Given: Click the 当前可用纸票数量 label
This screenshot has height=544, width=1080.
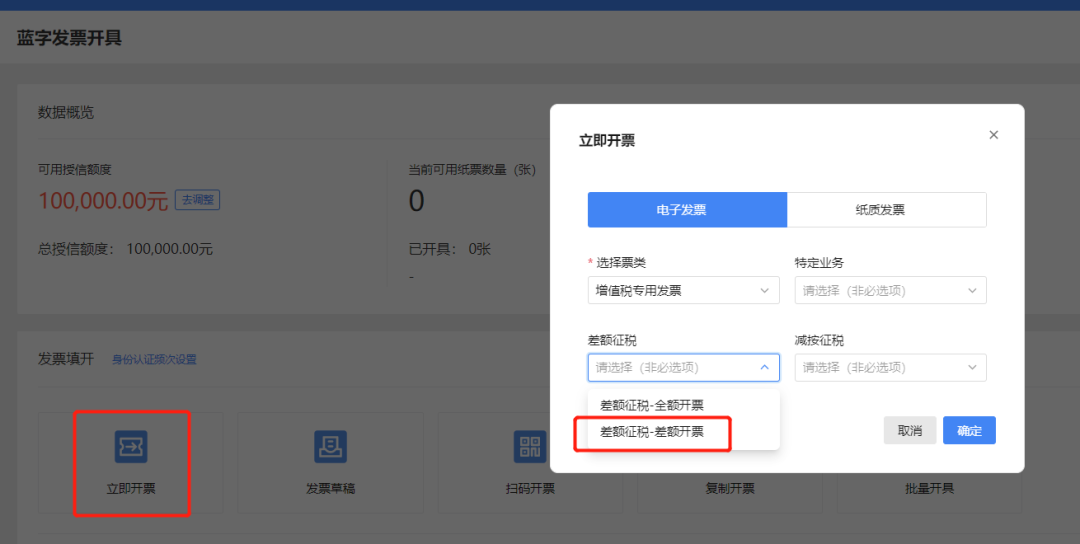Looking at the screenshot, I should pos(472,169).
